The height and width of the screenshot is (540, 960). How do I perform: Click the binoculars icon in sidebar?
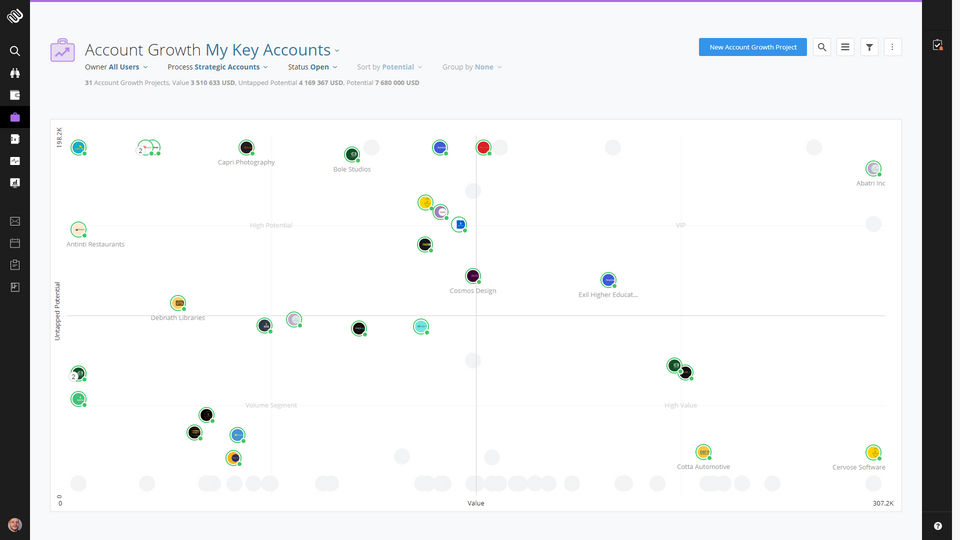(x=15, y=72)
